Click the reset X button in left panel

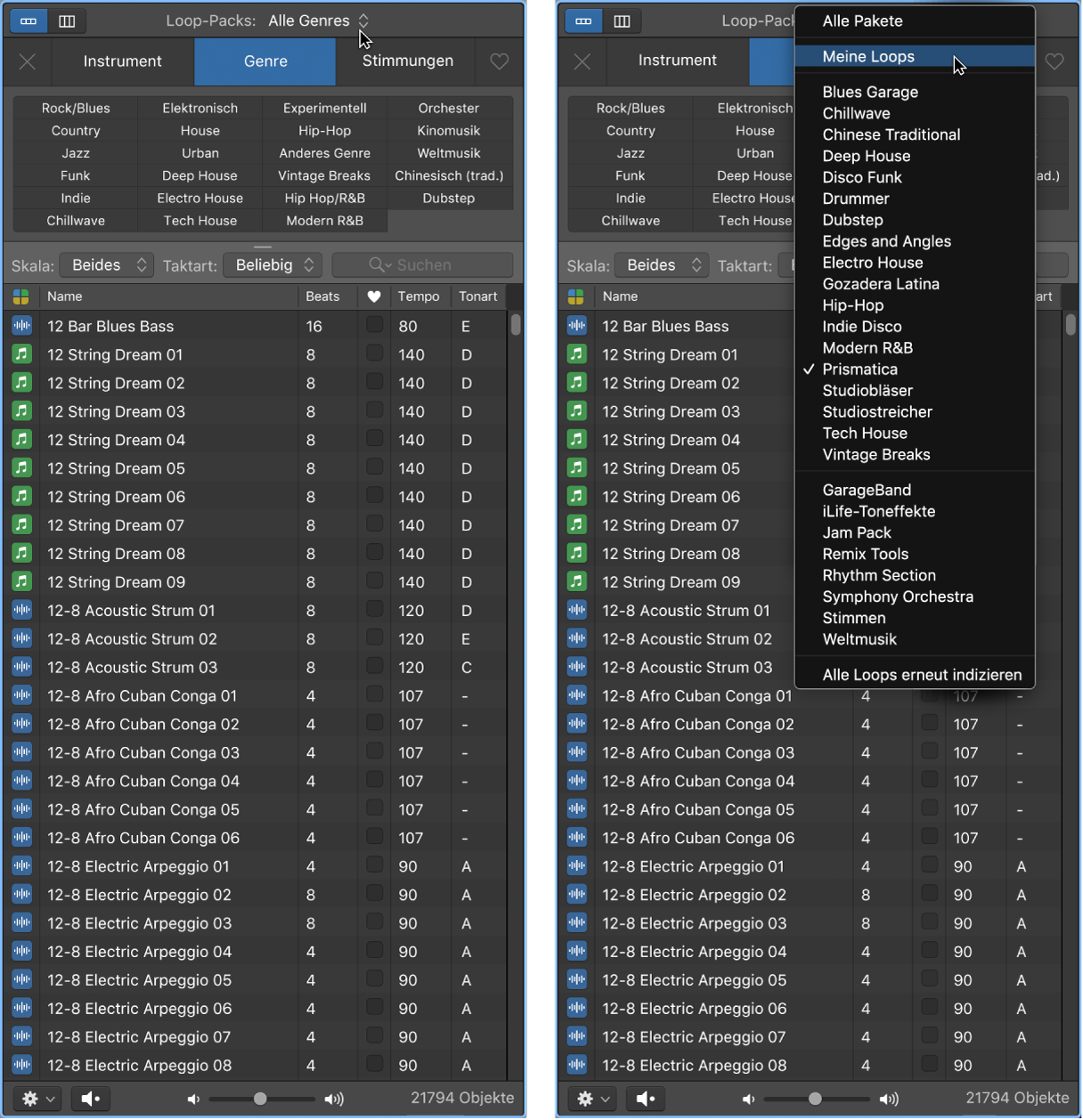point(28,61)
